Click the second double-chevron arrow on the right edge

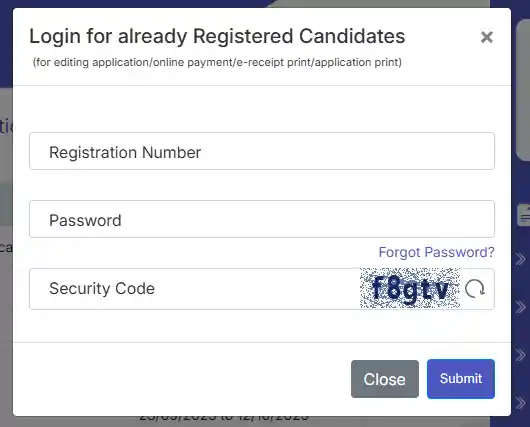(x=521, y=307)
